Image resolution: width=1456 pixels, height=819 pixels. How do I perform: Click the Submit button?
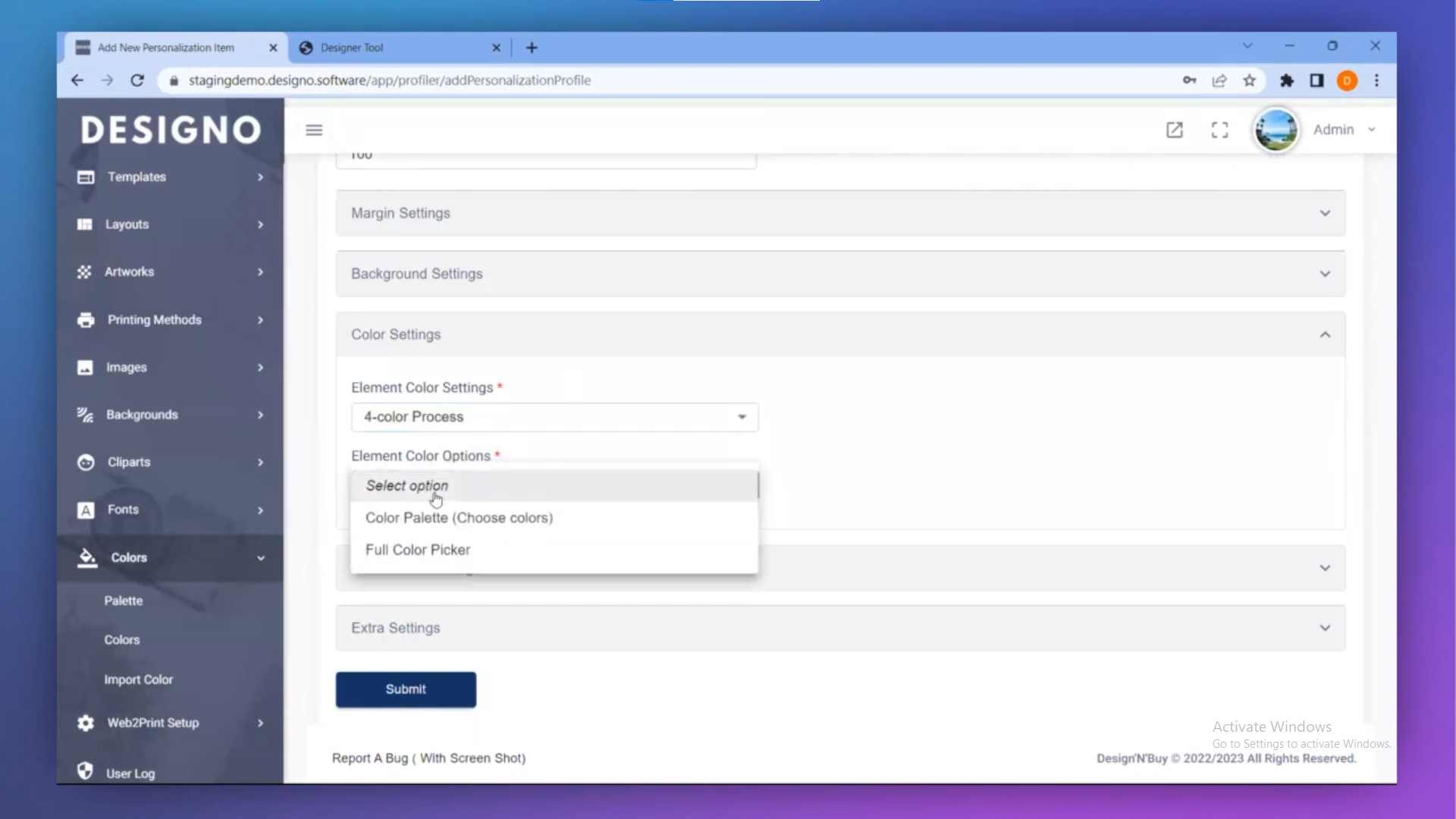point(406,689)
